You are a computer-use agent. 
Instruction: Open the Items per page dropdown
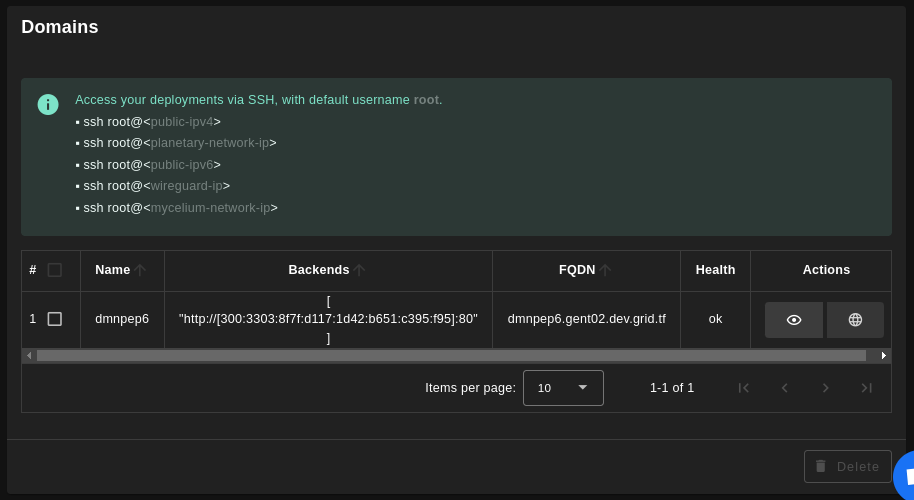click(x=563, y=388)
